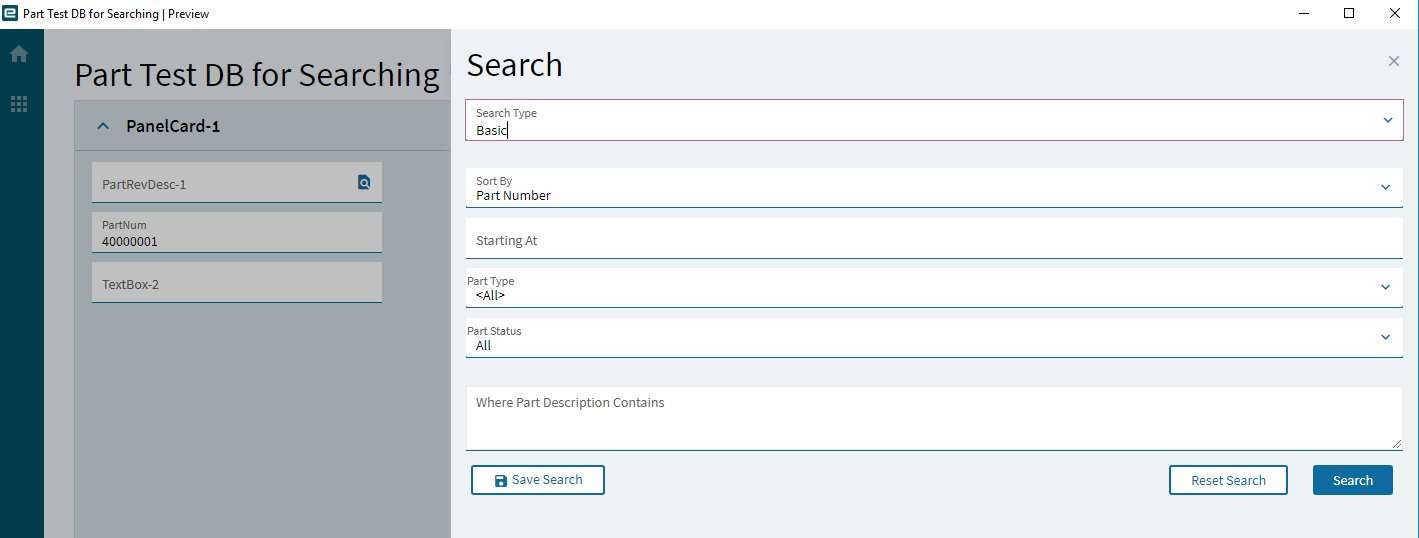Click the TextBox-2 input field
The image size is (1419, 538).
point(237,283)
